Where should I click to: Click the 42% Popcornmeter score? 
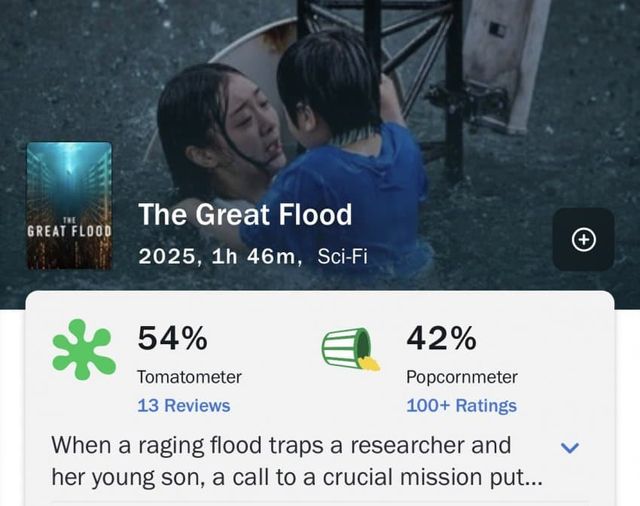coord(440,339)
